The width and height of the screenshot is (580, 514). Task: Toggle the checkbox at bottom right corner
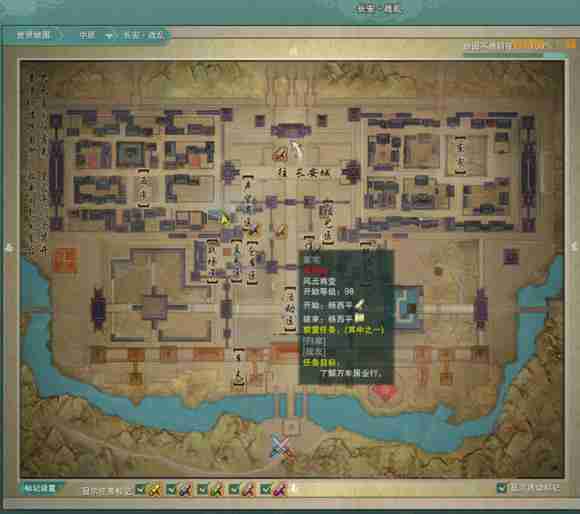(x=502, y=488)
